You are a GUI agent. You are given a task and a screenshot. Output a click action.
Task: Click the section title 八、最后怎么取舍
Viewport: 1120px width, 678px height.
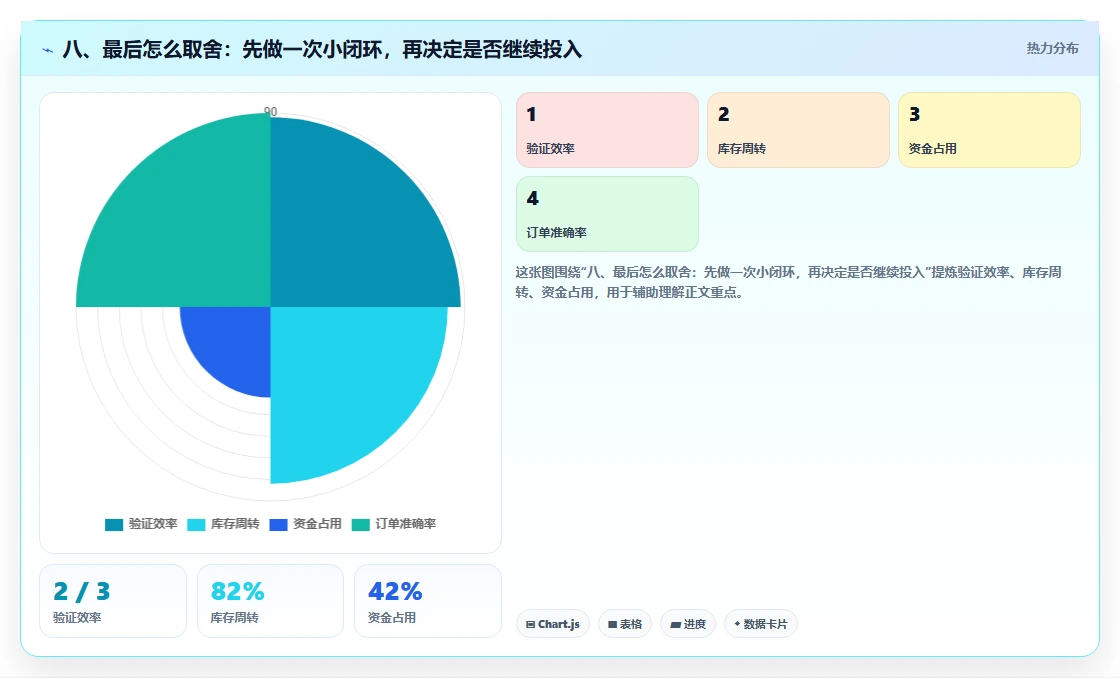(x=322, y=49)
